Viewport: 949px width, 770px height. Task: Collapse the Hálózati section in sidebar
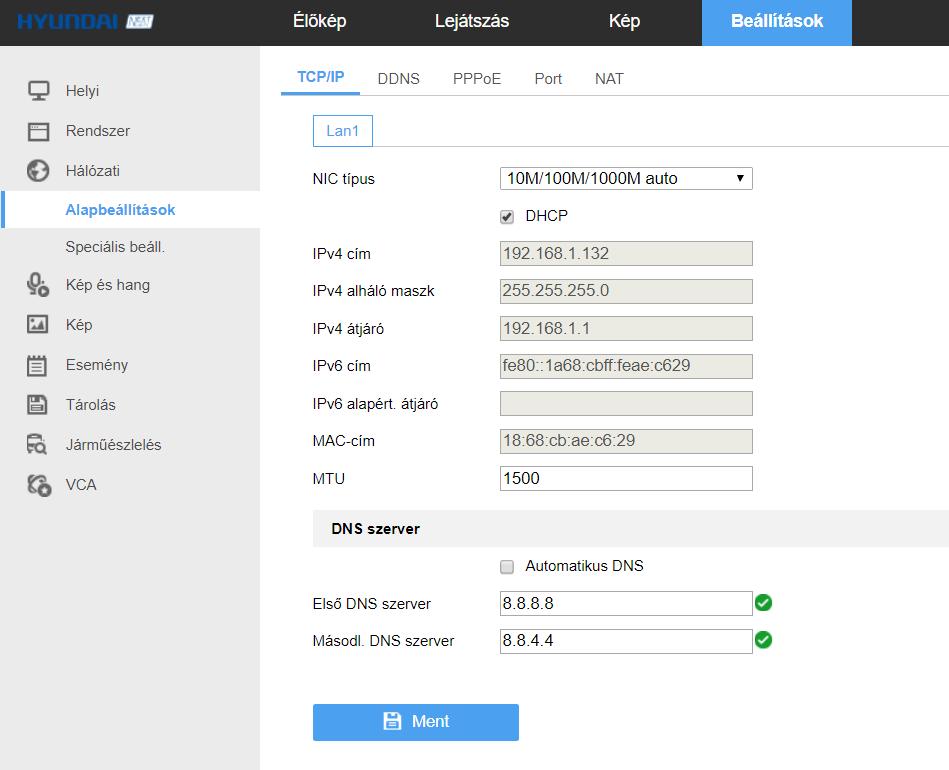[x=93, y=171]
